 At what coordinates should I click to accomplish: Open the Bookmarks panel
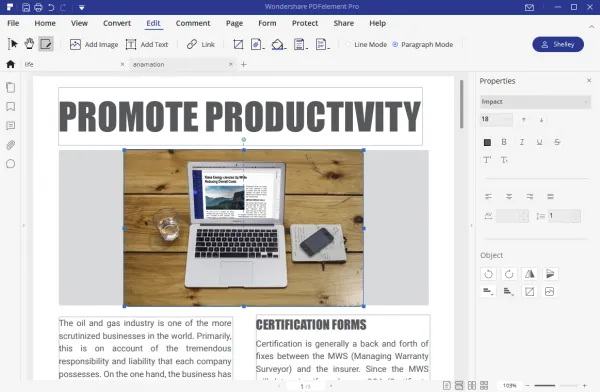coord(11,107)
